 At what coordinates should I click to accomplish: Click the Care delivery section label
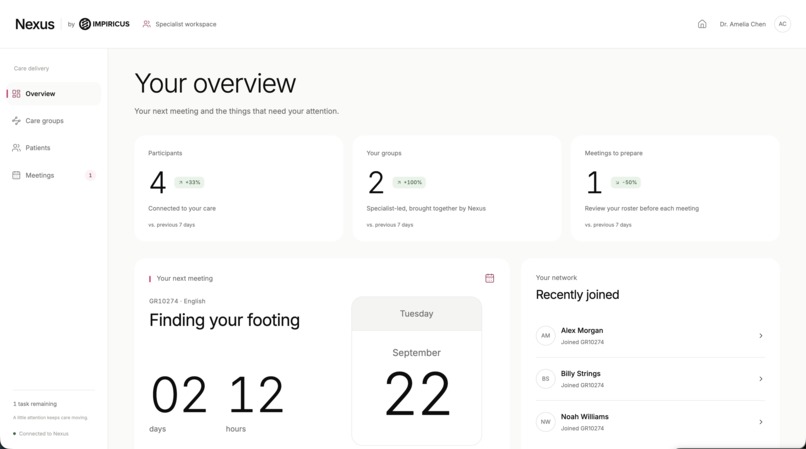pyautogui.click(x=31, y=68)
